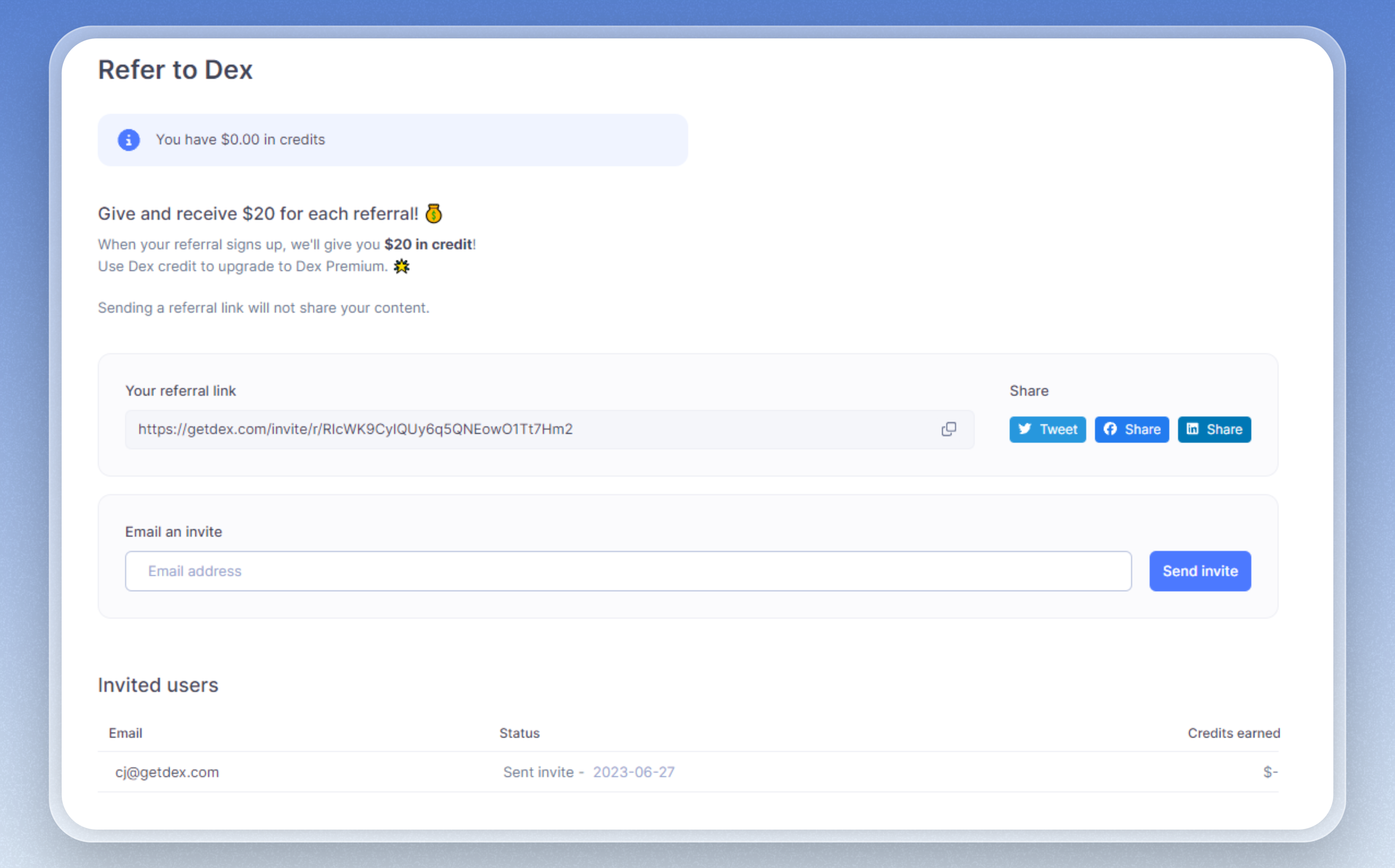Click the Credits earned column header

(x=1234, y=733)
